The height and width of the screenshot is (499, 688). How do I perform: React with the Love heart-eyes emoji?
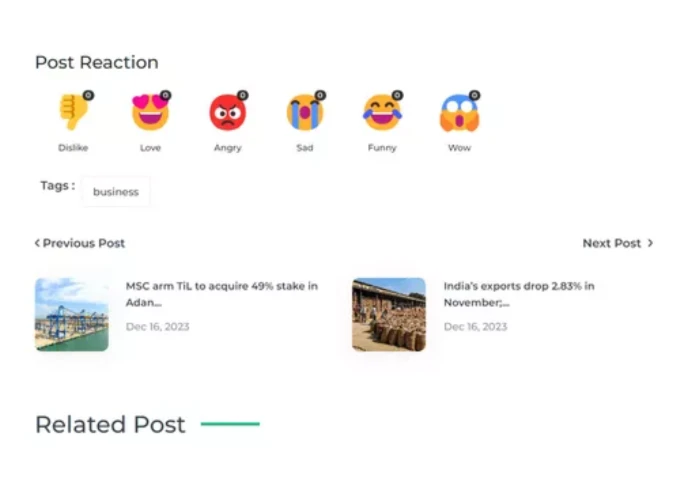coord(149,113)
